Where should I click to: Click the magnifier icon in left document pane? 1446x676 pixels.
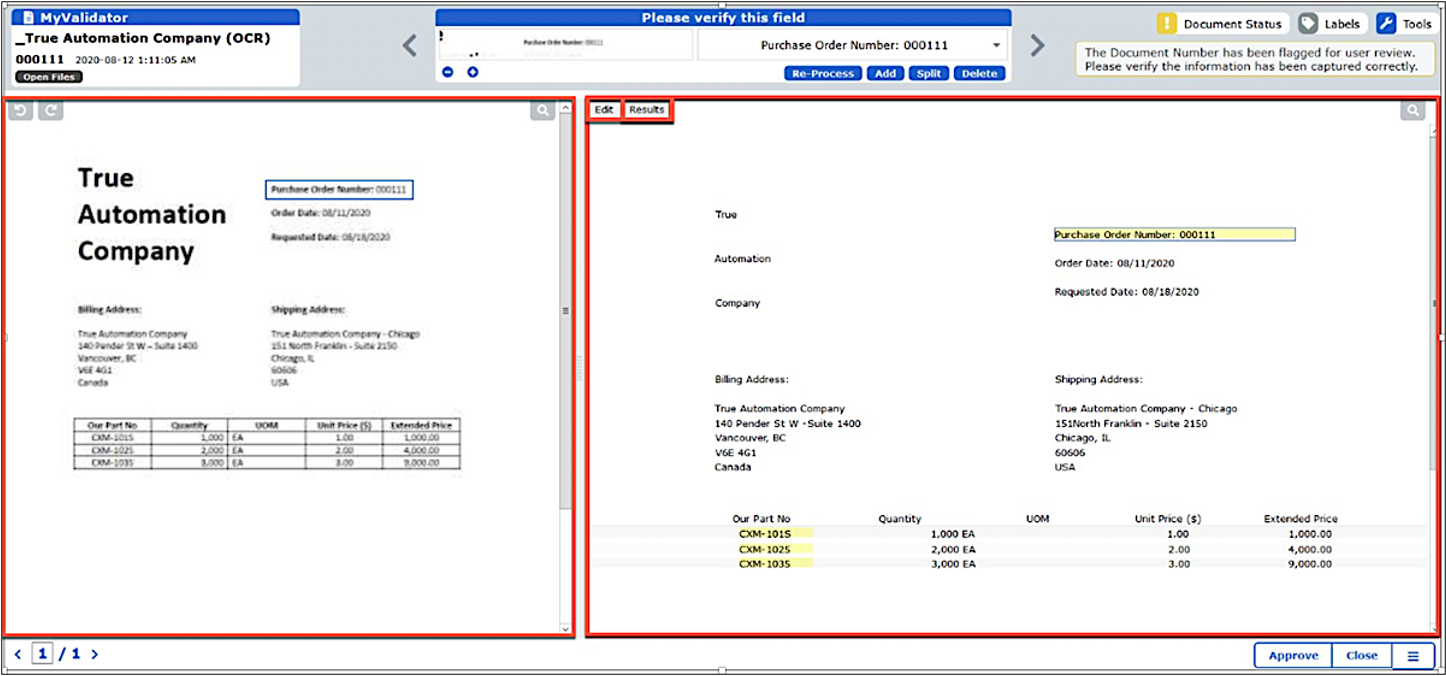[x=542, y=111]
